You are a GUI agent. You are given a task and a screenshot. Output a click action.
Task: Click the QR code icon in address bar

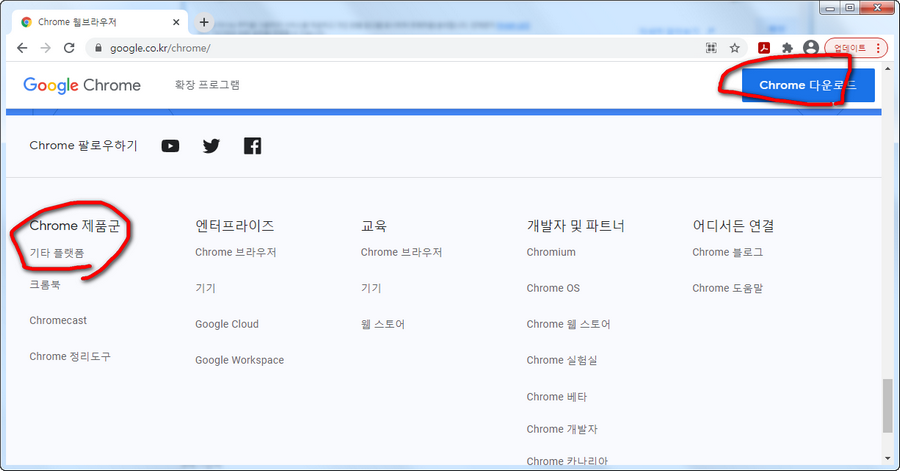click(711, 48)
